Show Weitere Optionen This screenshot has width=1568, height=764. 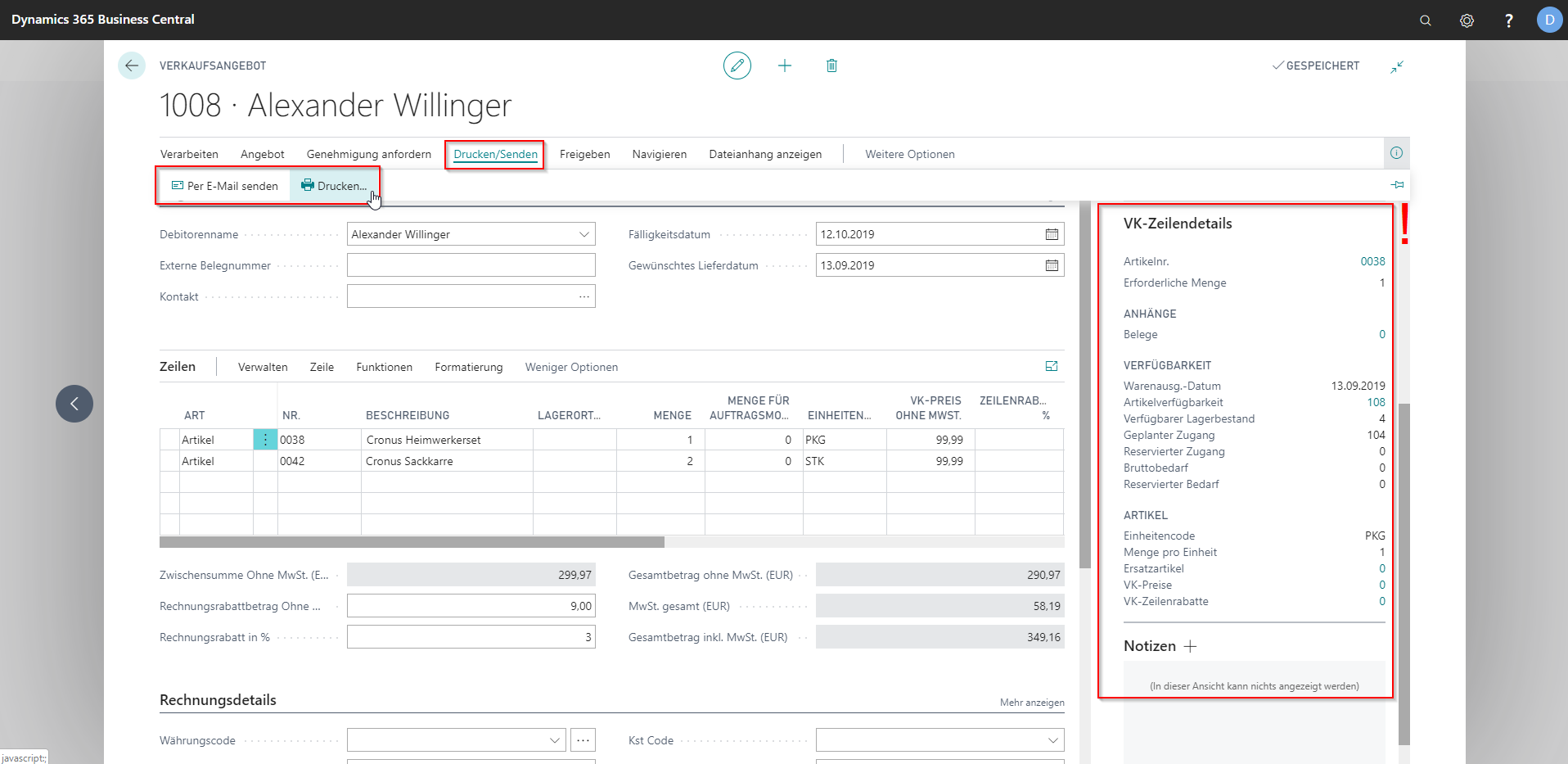click(910, 154)
